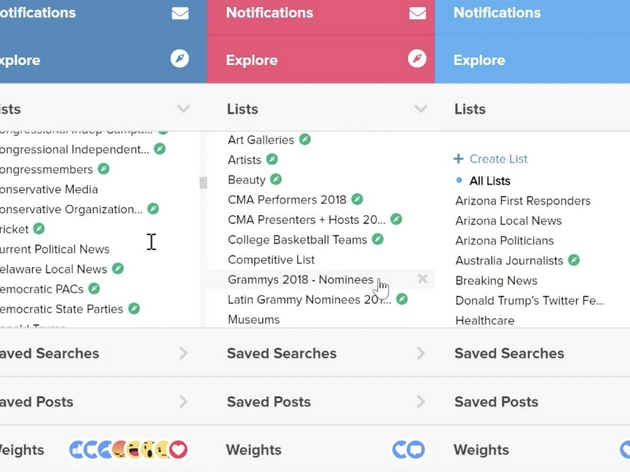The height and width of the screenshot is (472, 630).
Task: Open the Breaking News list
Action: 496,281
